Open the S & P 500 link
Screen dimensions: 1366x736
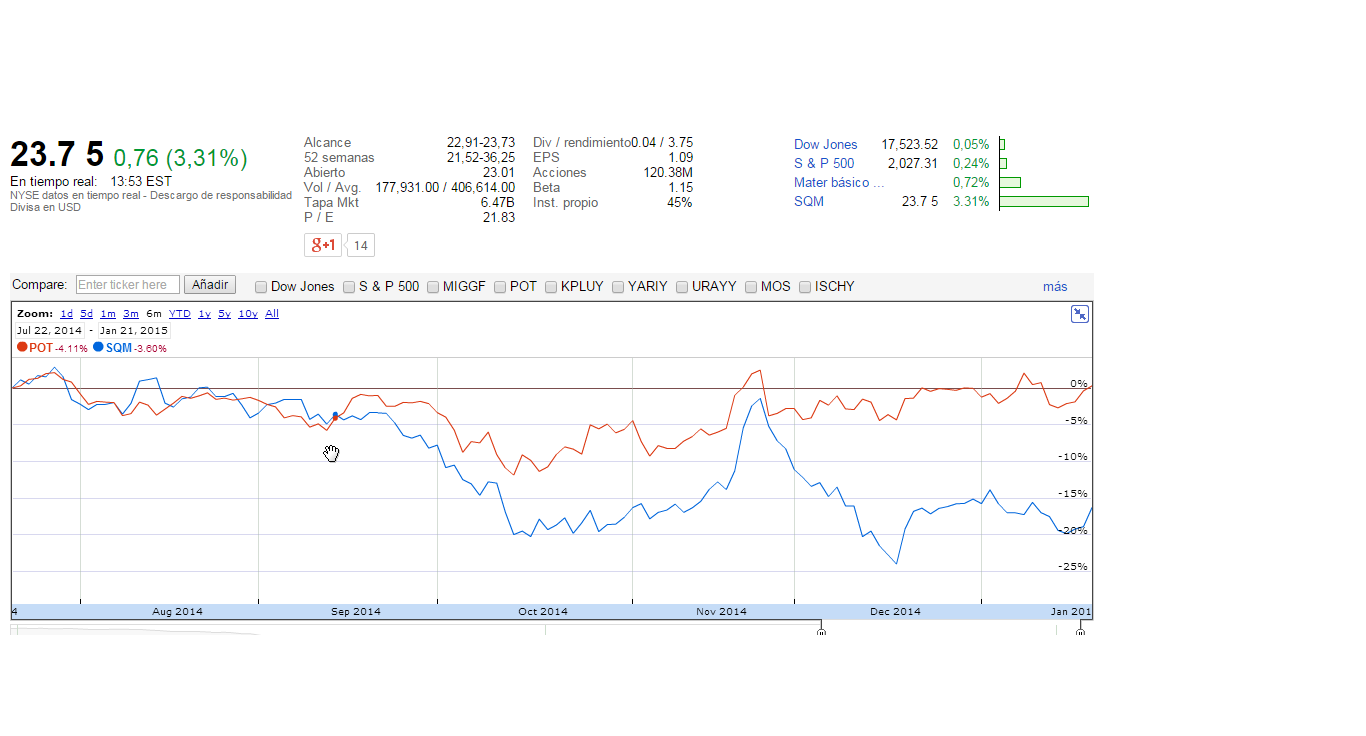pyautogui.click(x=824, y=164)
